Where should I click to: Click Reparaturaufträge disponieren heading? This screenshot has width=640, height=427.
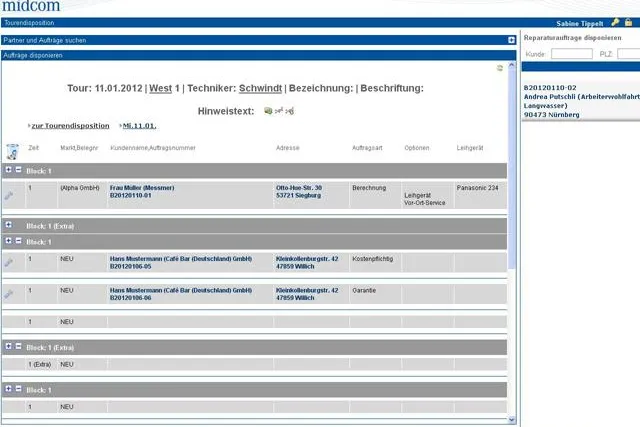click(x=573, y=38)
